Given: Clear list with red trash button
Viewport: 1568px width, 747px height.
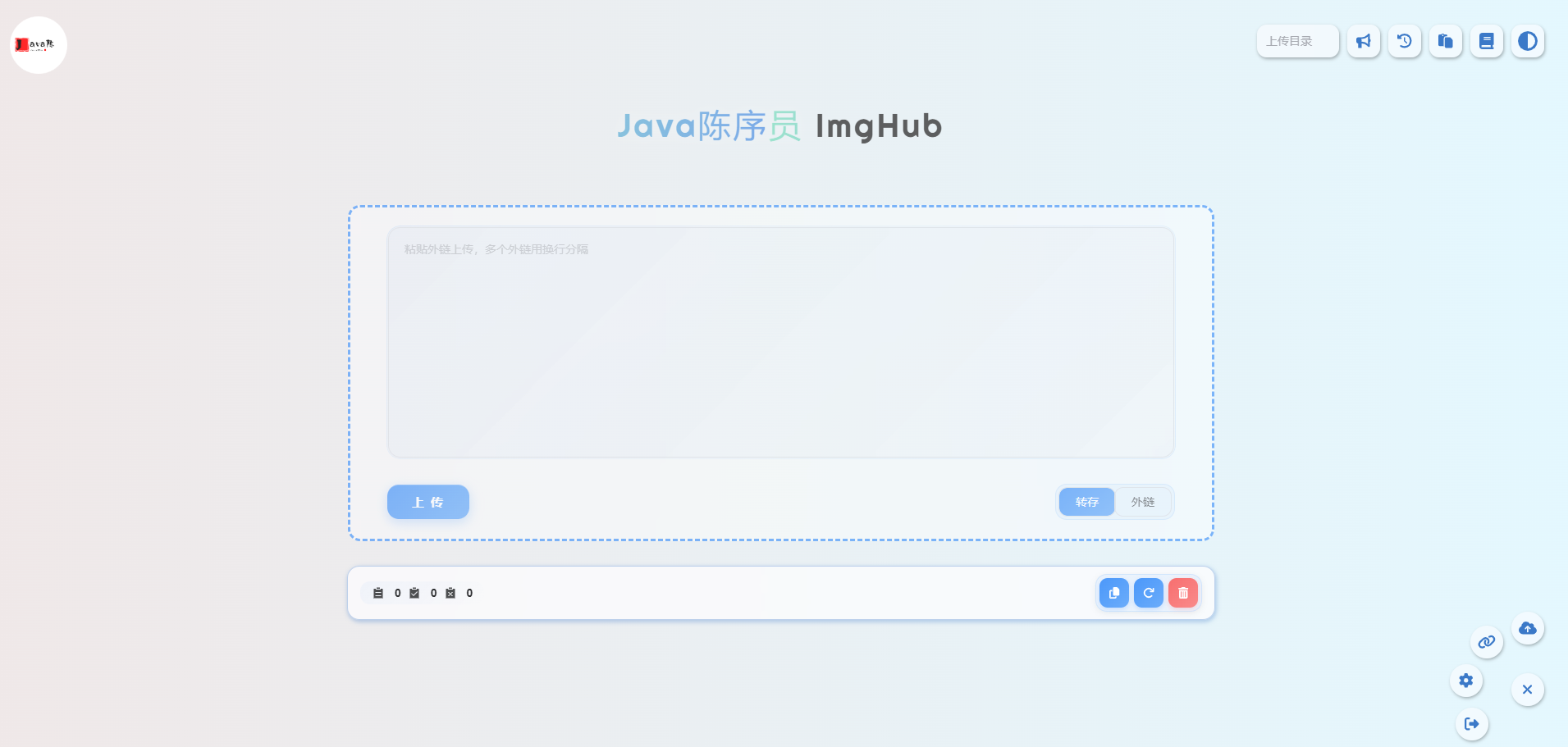Looking at the screenshot, I should click(1182, 593).
